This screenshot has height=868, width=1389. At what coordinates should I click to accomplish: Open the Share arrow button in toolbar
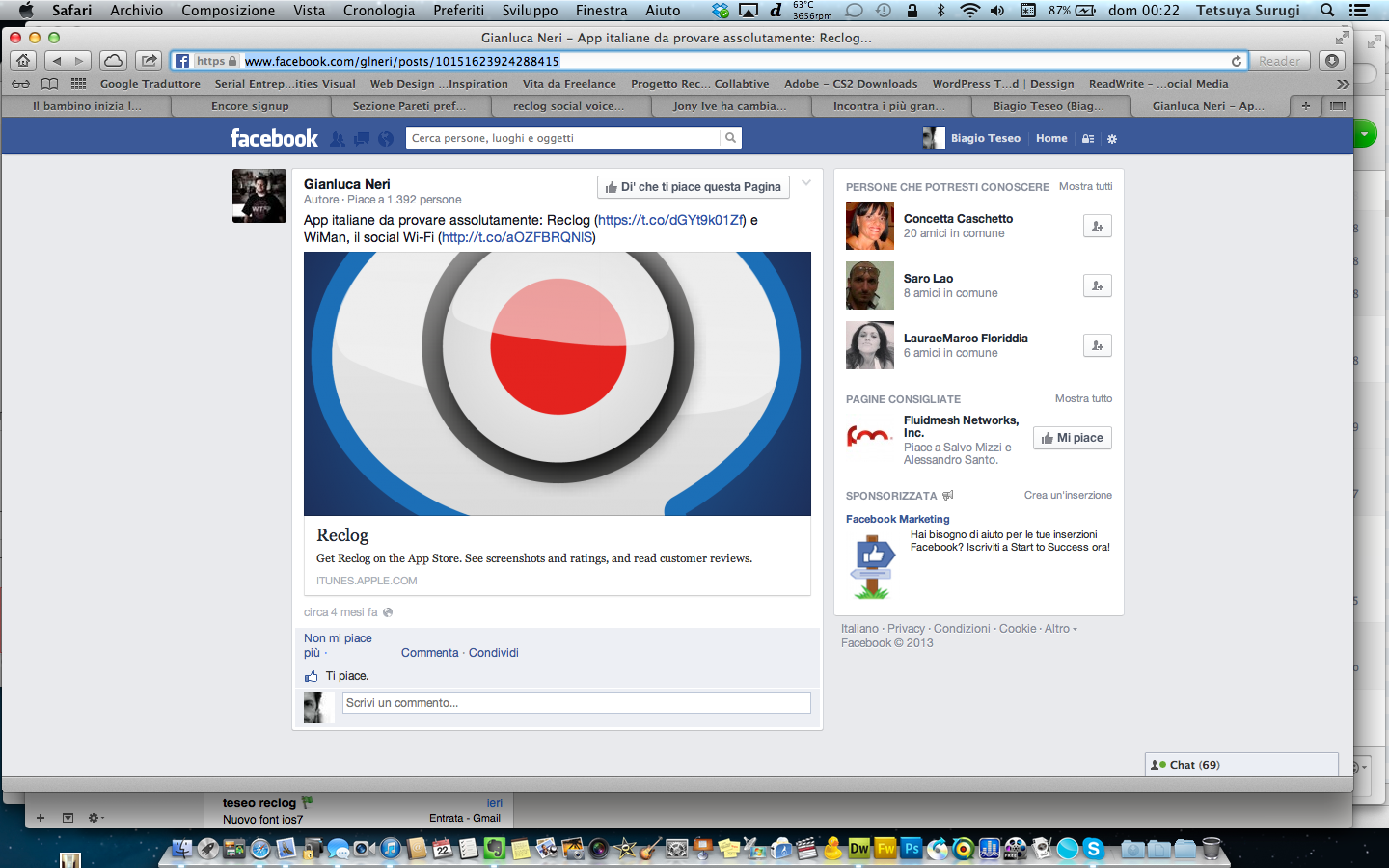[x=149, y=61]
